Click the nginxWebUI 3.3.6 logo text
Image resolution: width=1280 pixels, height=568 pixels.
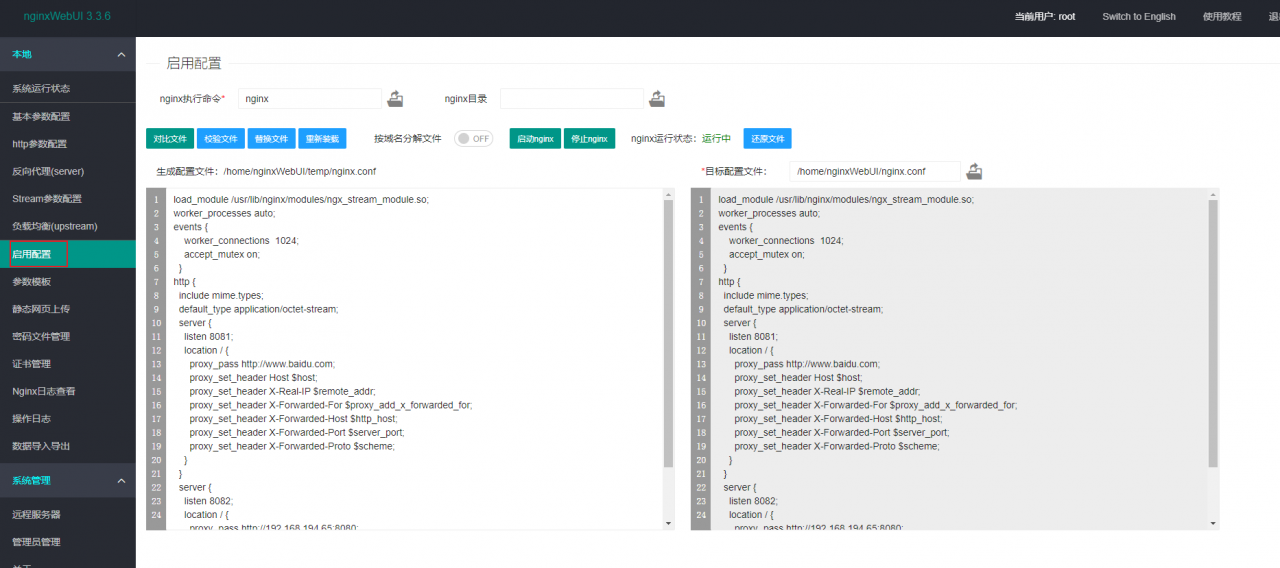pos(67,17)
